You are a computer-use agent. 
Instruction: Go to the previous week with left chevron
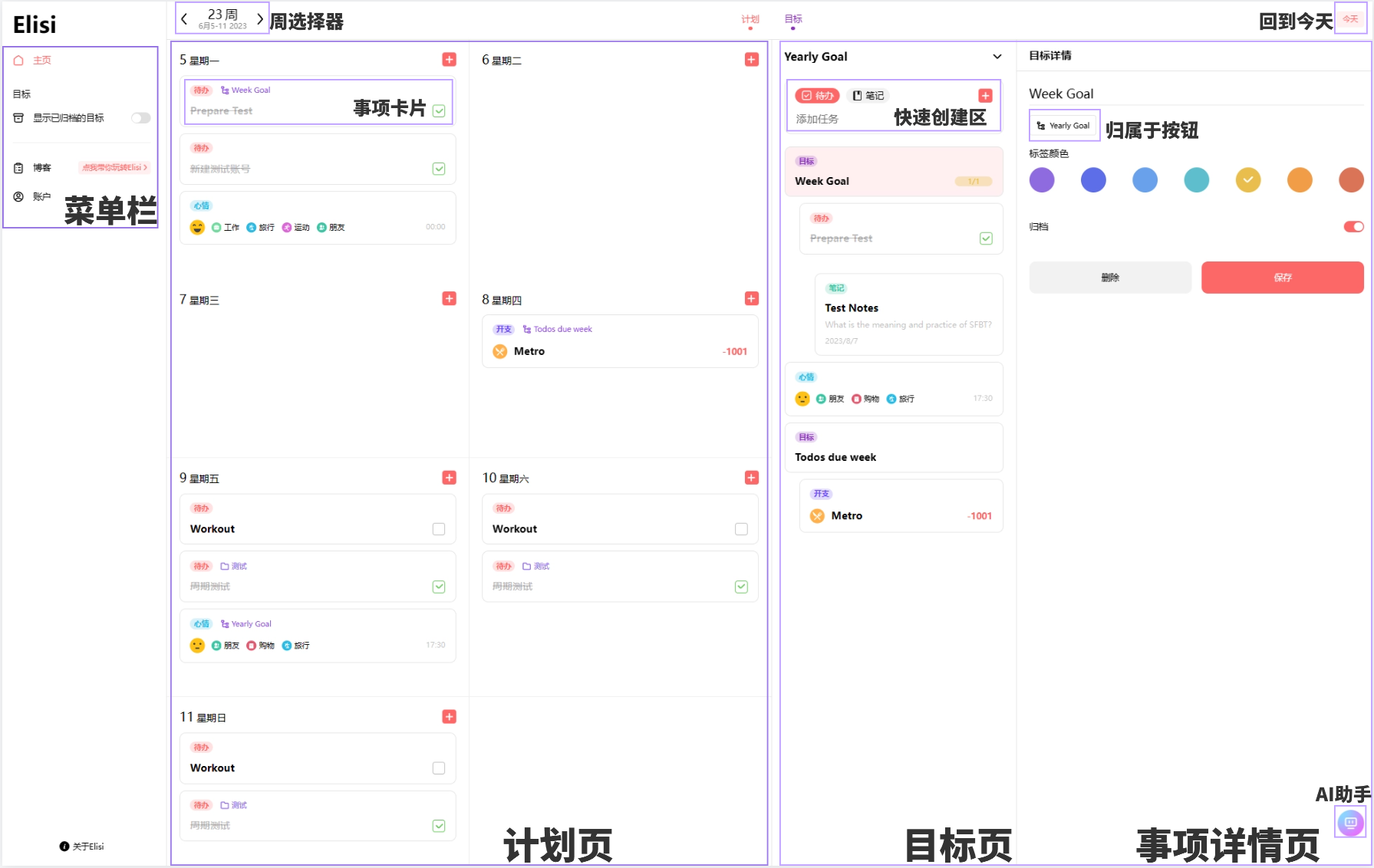pyautogui.click(x=183, y=18)
